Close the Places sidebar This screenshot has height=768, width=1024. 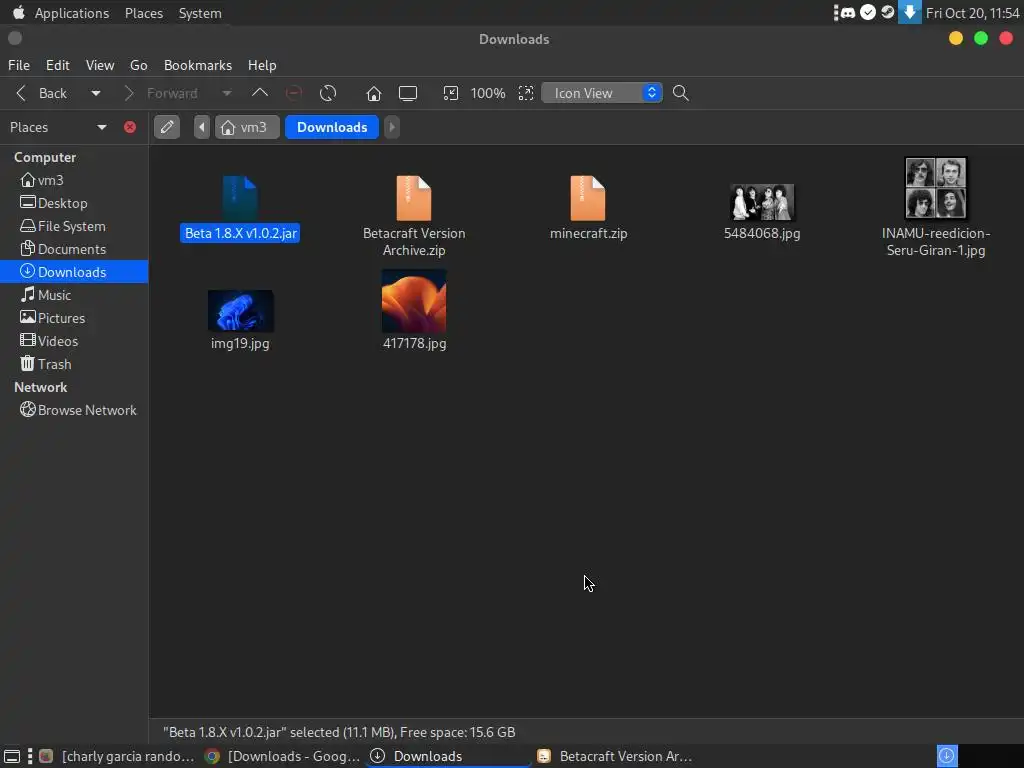tap(130, 127)
